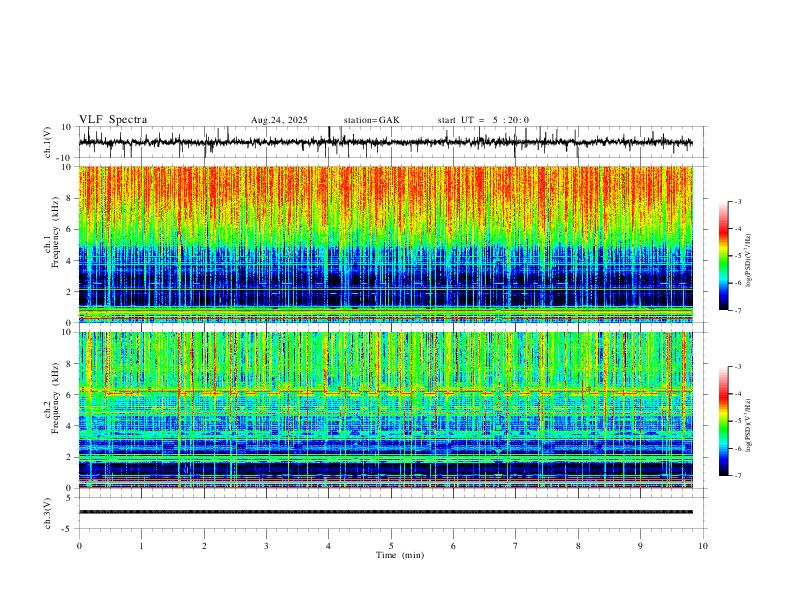Click the "6" kHz tick on ch.2 frequency axis
The height and width of the screenshot is (612, 792).
pyautogui.click(x=70, y=395)
